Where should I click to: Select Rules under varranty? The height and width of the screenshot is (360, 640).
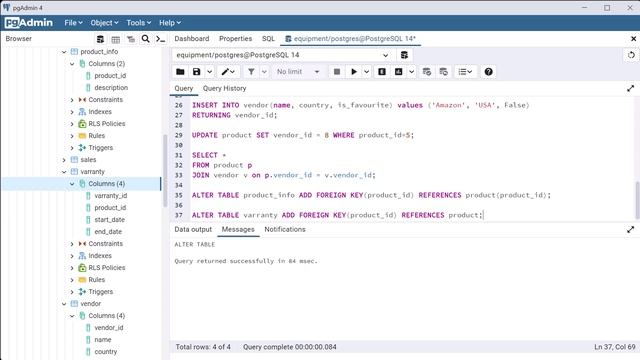(97, 280)
